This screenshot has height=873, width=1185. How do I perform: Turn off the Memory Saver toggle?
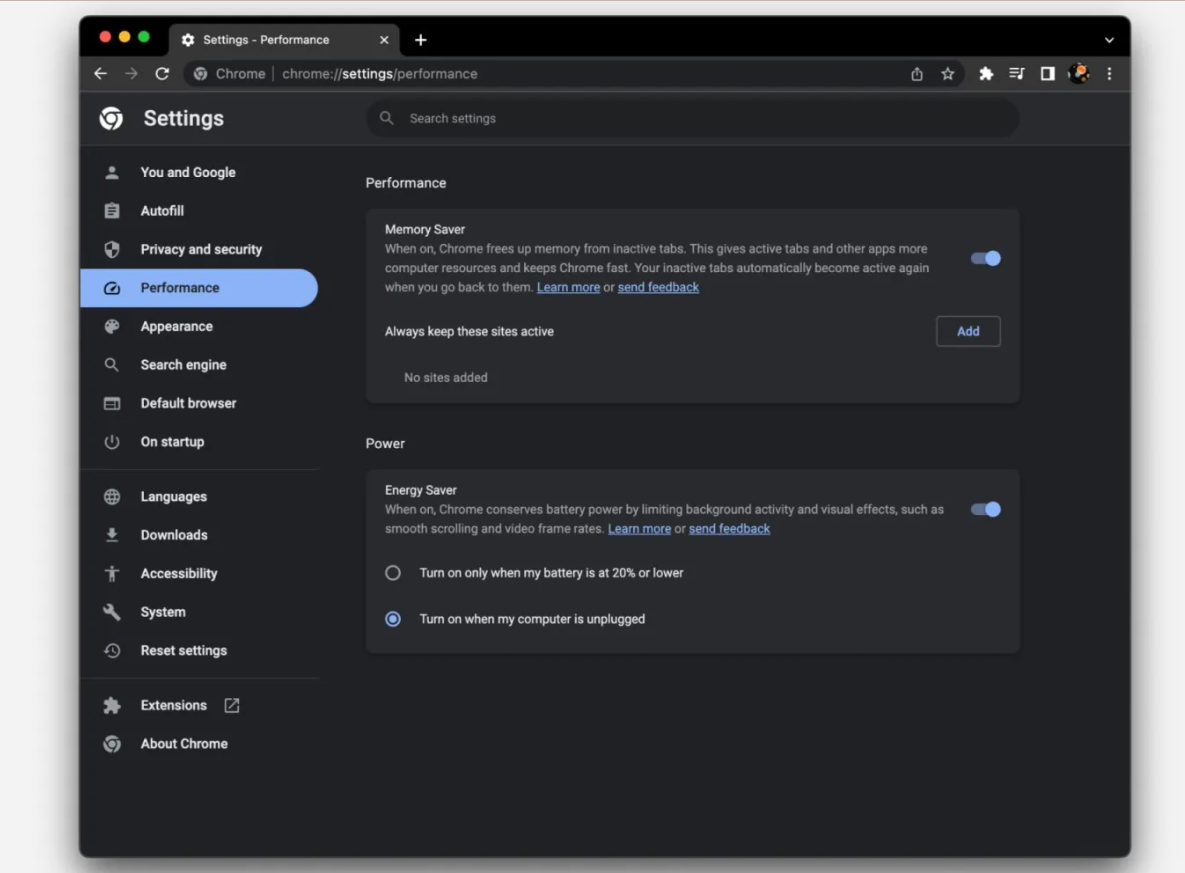click(985, 258)
